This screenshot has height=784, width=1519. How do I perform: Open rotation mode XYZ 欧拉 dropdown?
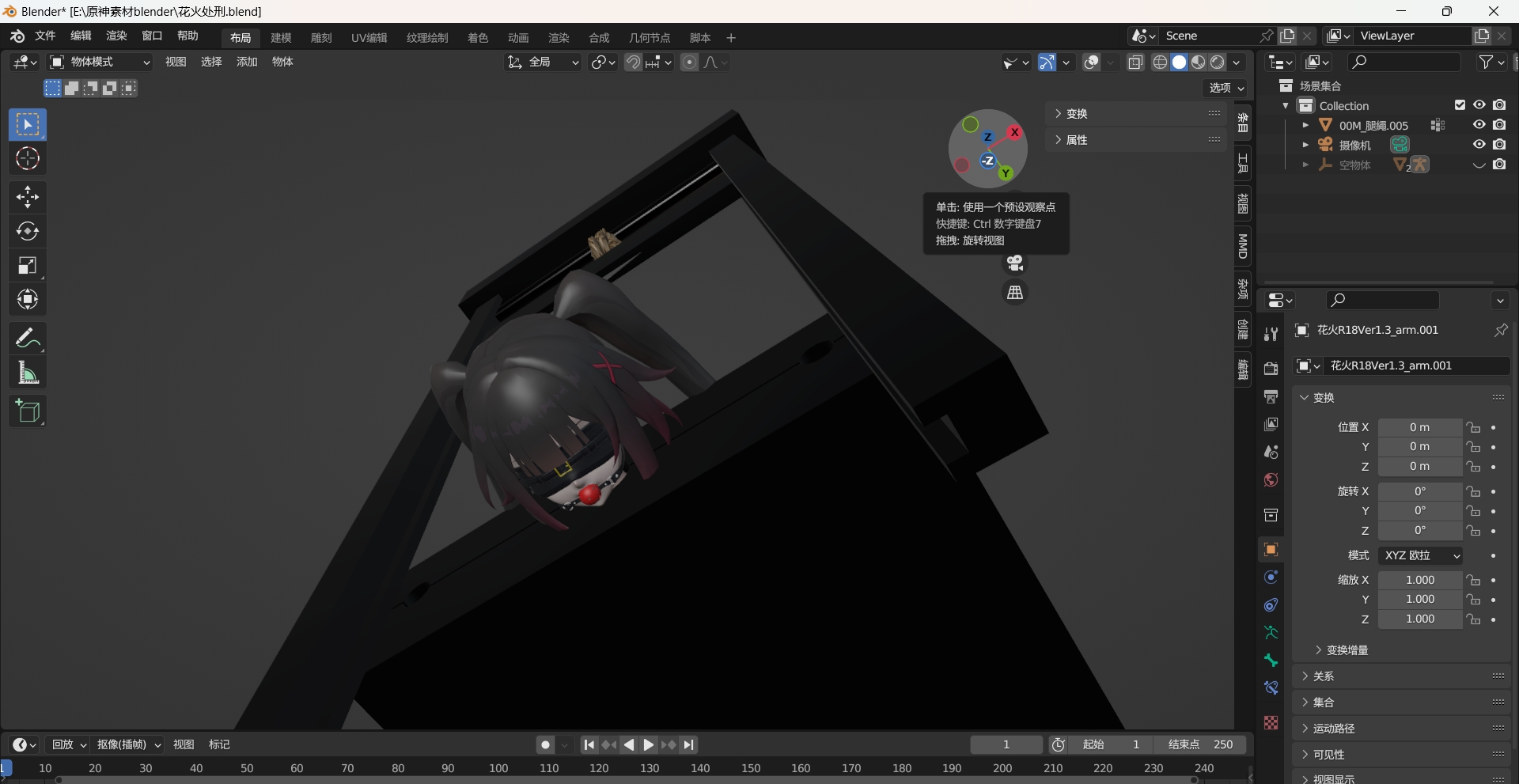(x=1420, y=556)
